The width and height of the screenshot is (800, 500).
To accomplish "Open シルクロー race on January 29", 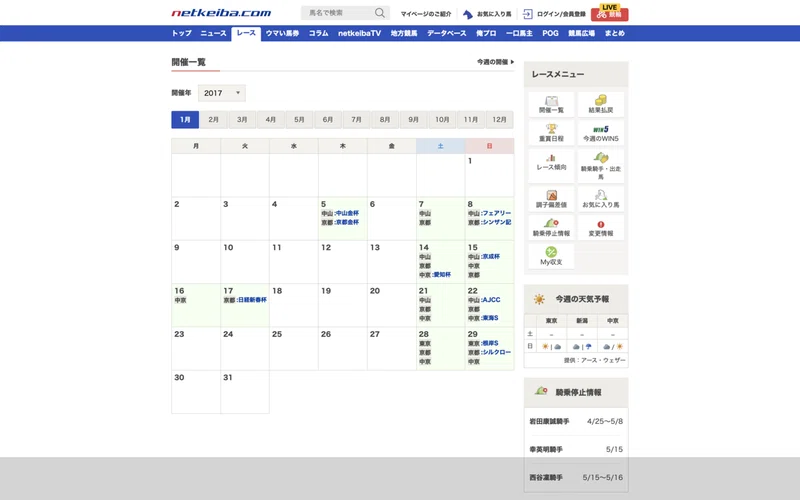I will pyautogui.click(x=496, y=353).
